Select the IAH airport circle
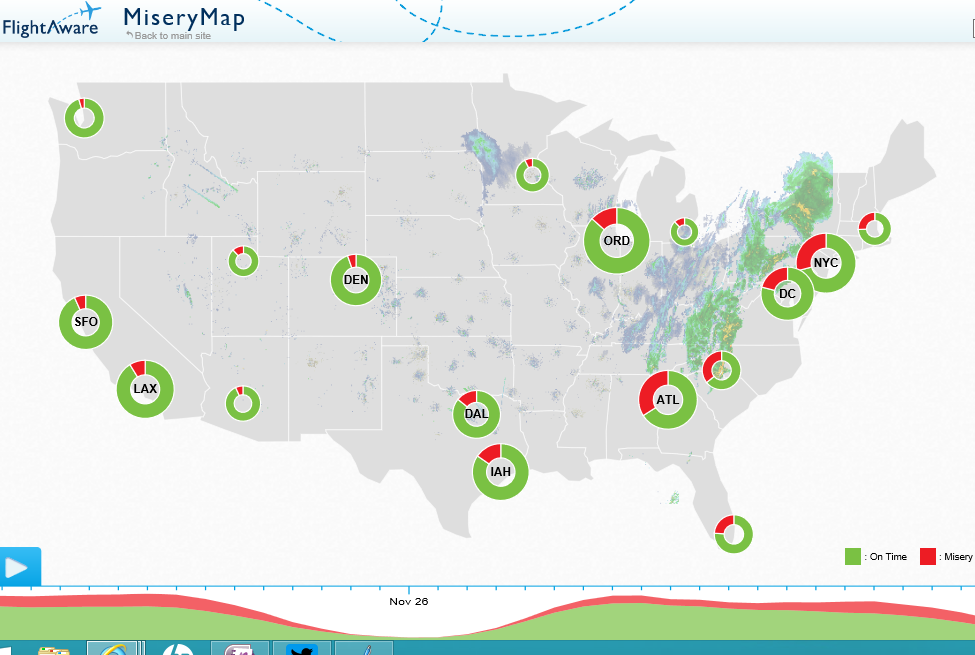 (501, 472)
